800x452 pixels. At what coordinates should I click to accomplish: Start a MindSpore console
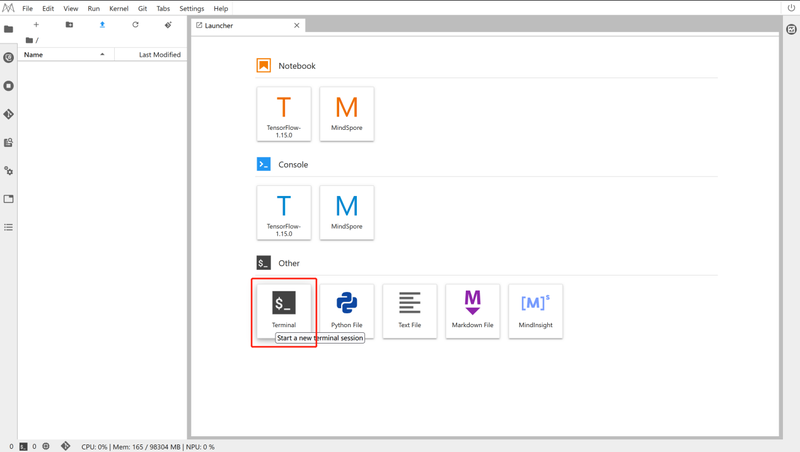pos(347,212)
